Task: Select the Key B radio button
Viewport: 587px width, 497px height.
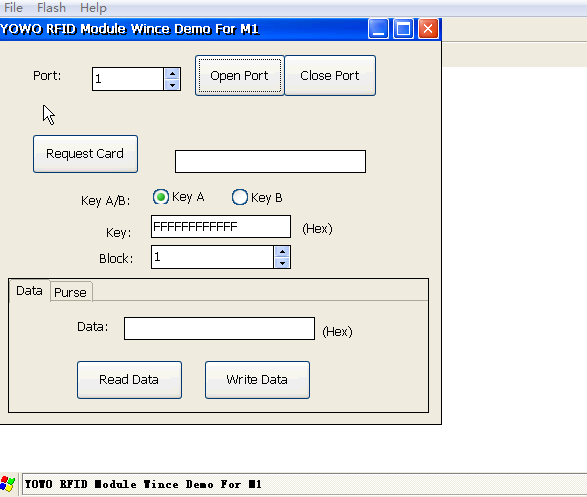Action: coord(240,197)
